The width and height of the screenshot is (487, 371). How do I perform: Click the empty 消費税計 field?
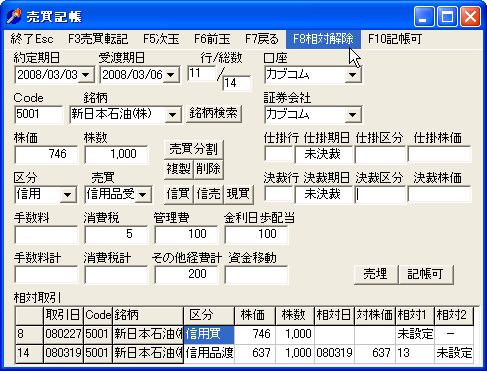pyautogui.click(x=116, y=275)
